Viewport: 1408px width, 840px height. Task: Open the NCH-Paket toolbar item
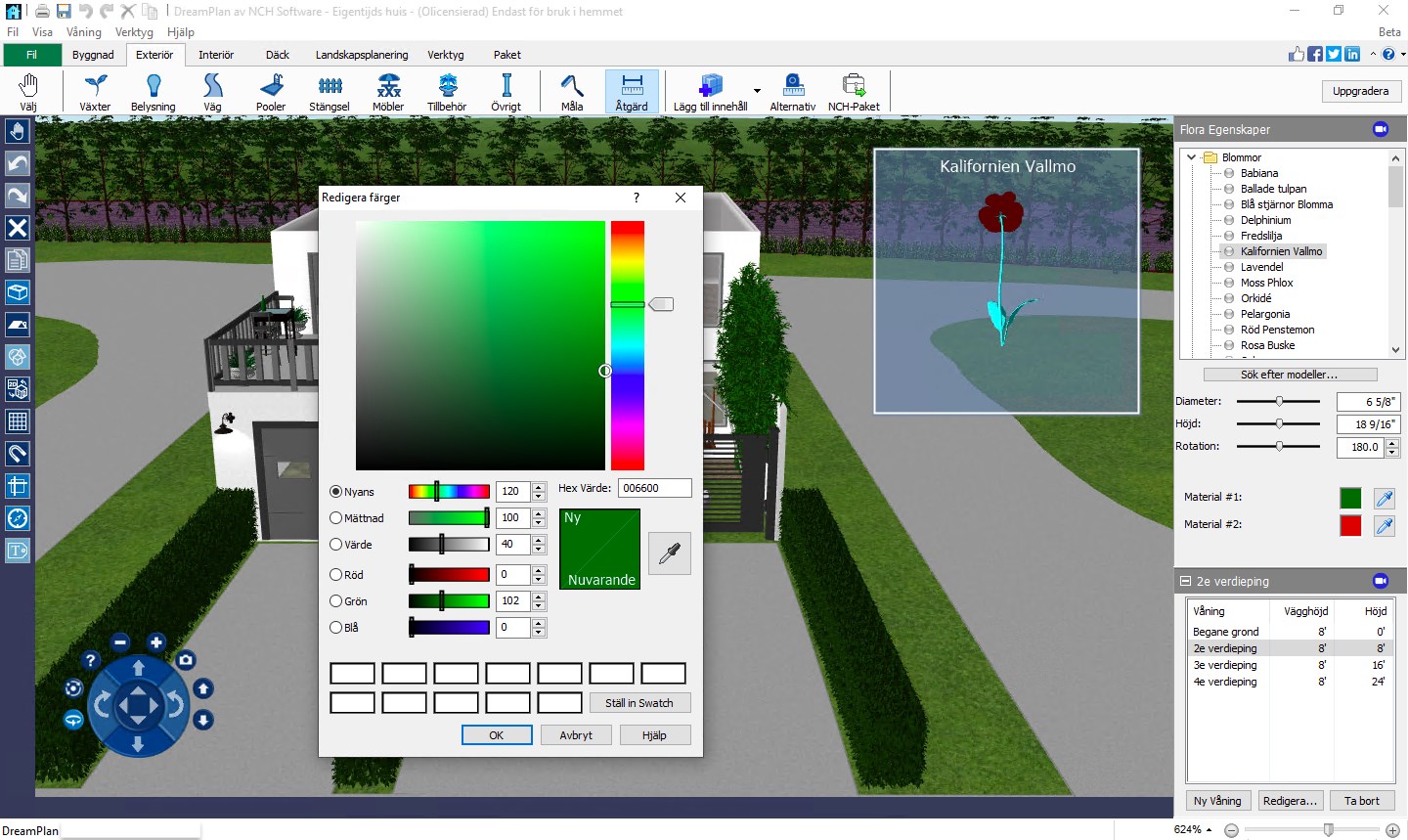[x=854, y=91]
